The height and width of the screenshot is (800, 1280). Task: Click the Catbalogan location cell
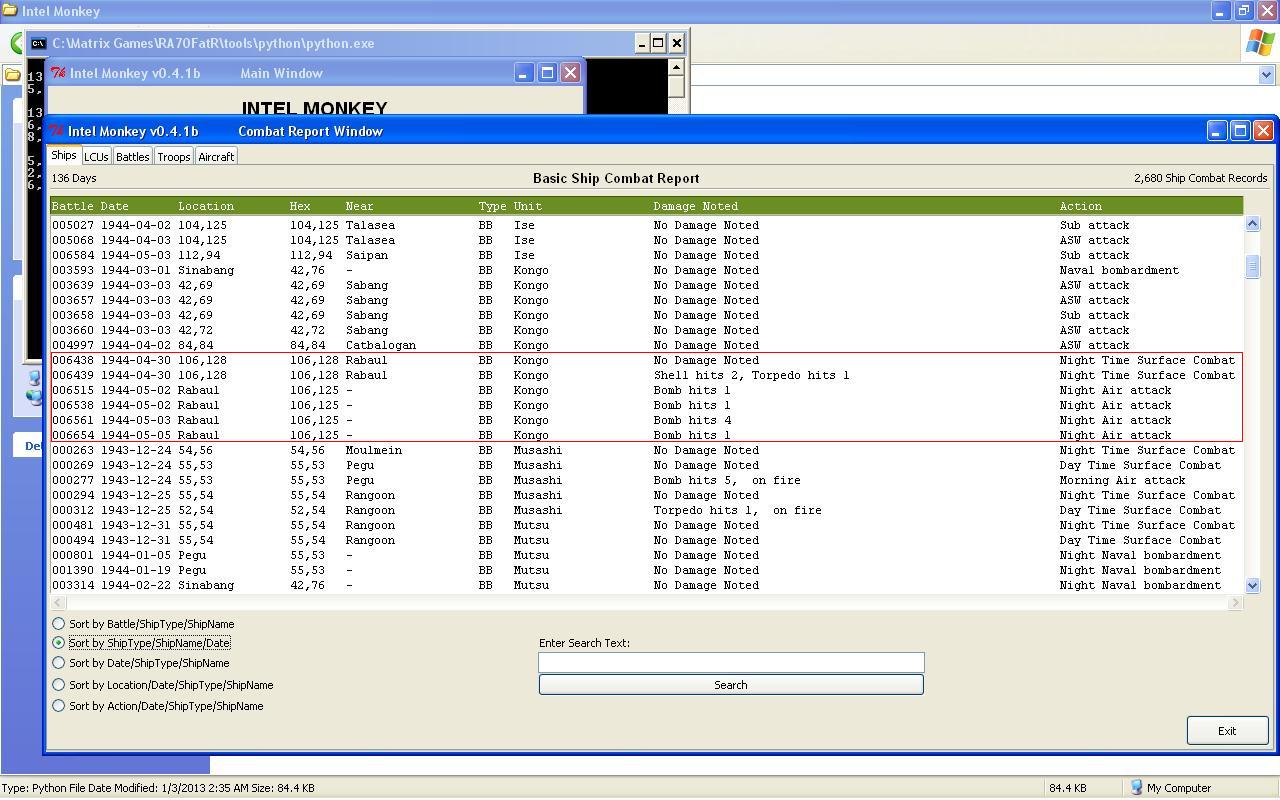point(381,345)
